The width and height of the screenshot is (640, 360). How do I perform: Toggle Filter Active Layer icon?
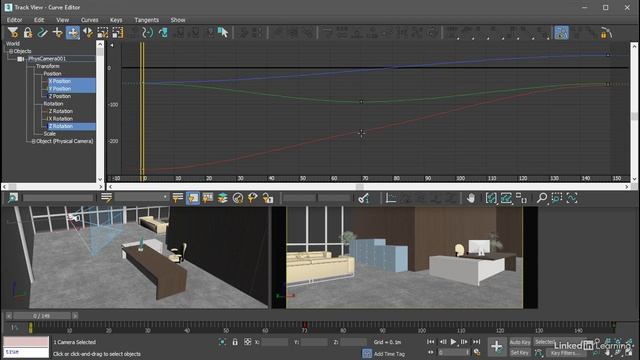tap(222, 198)
